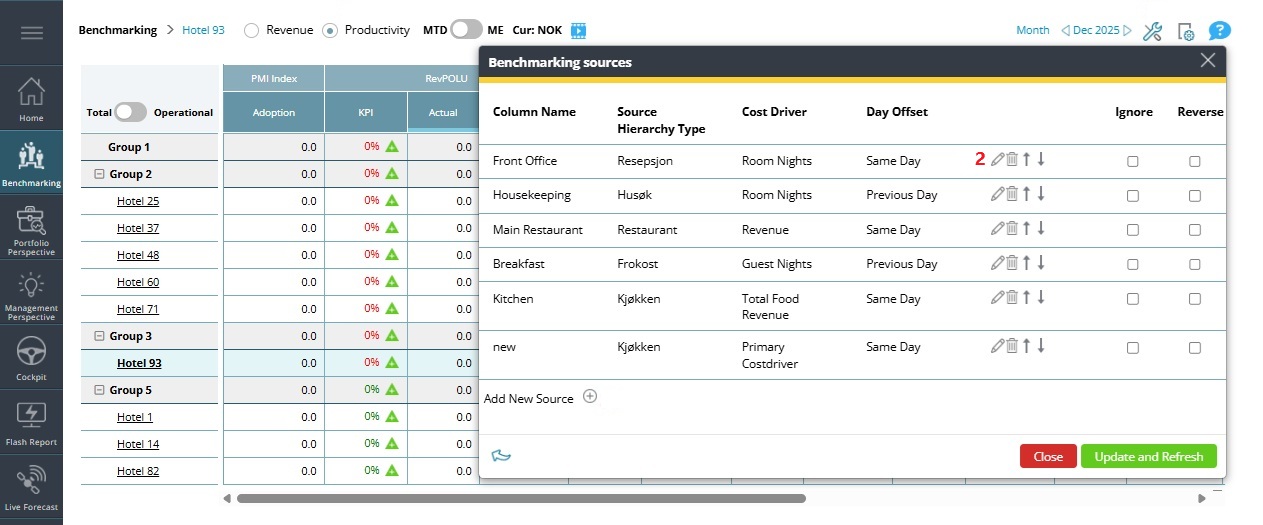The height and width of the screenshot is (525, 1263).
Task: Open the blue help question mark icon
Action: [x=1219, y=31]
